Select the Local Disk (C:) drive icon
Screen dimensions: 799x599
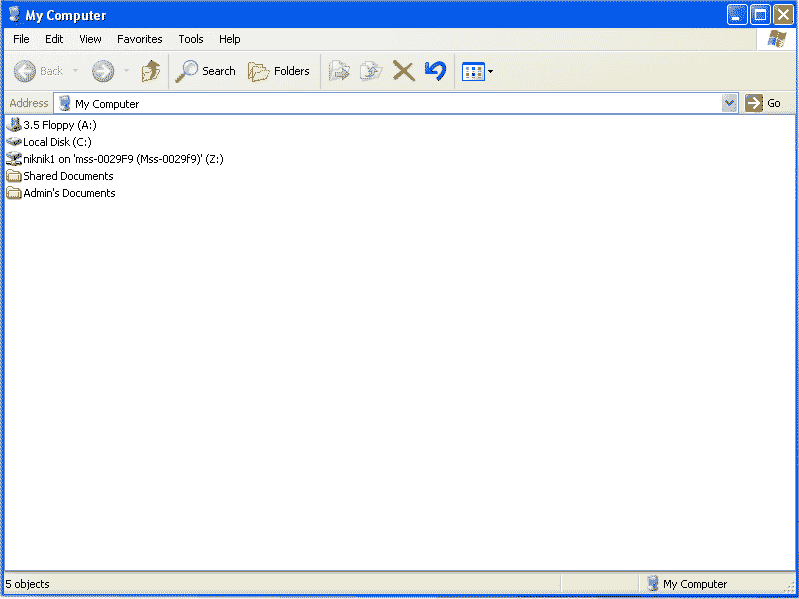(14, 142)
